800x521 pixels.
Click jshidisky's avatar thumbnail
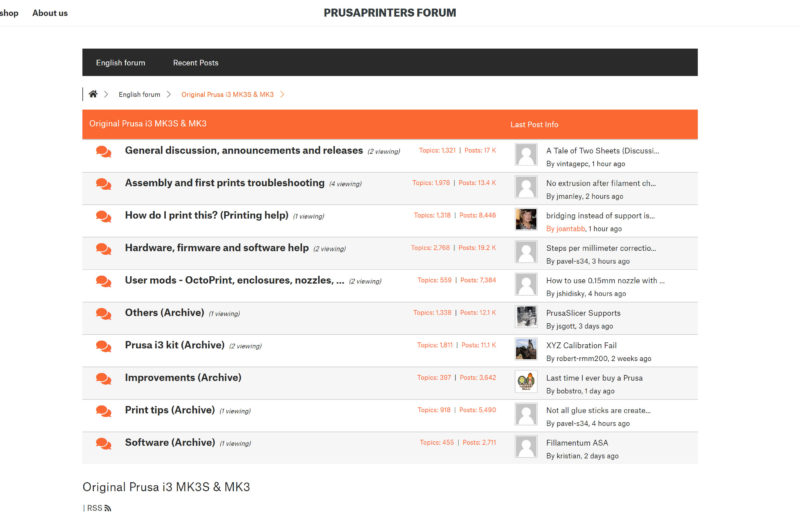526,284
